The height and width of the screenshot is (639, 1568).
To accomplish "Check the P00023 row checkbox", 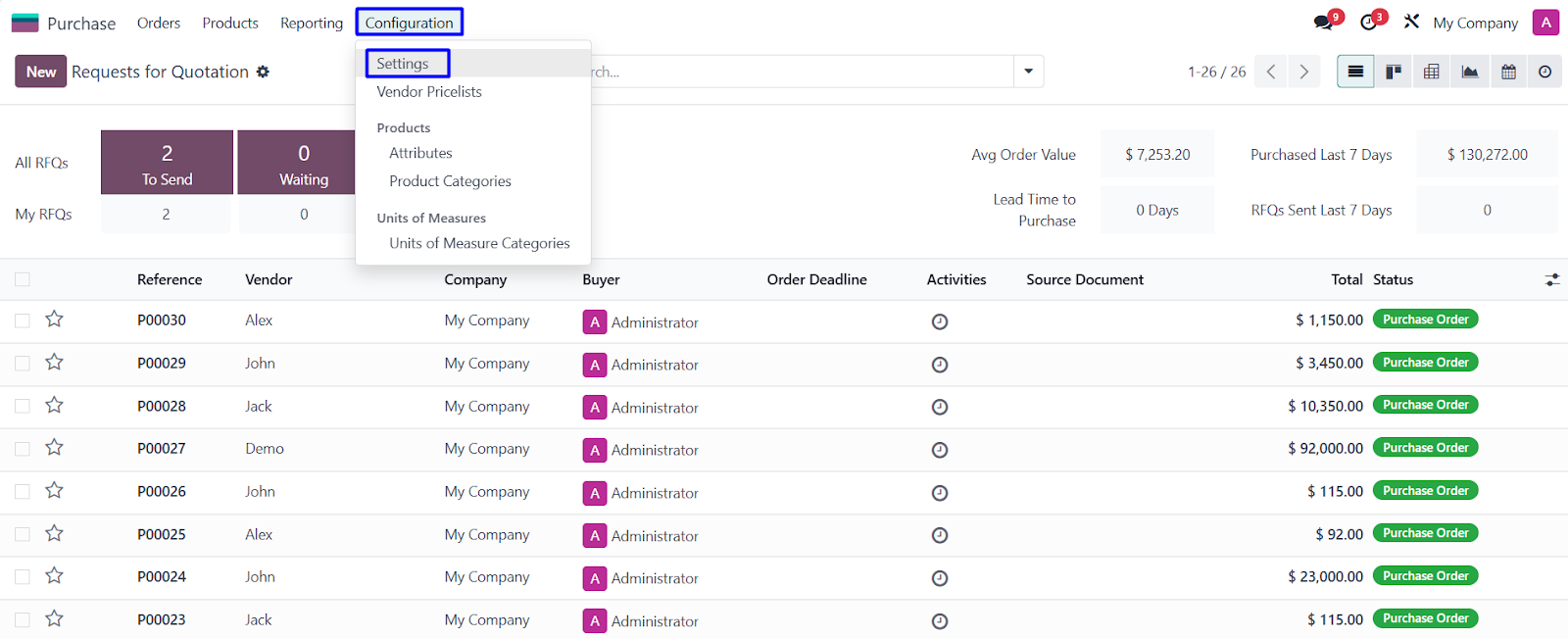I will point(23,619).
